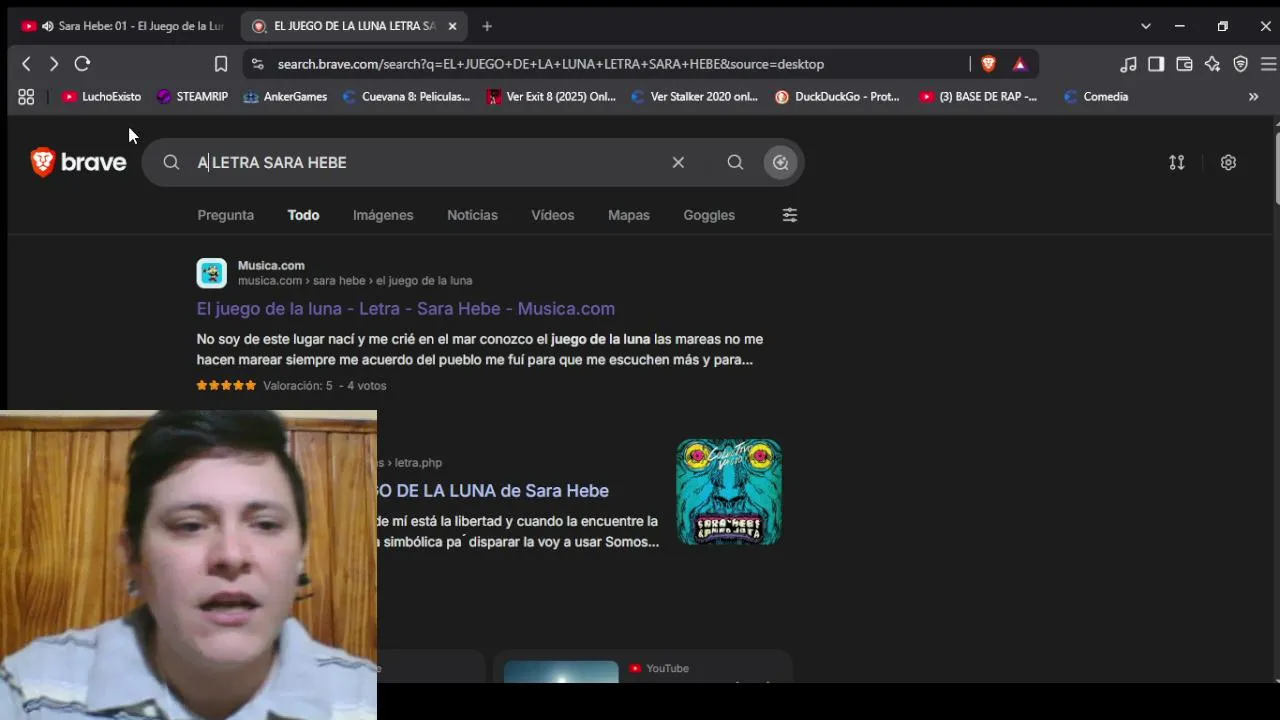
Task: Open the Cuevana 8 Peliculas bookmark
Action: 406,97
